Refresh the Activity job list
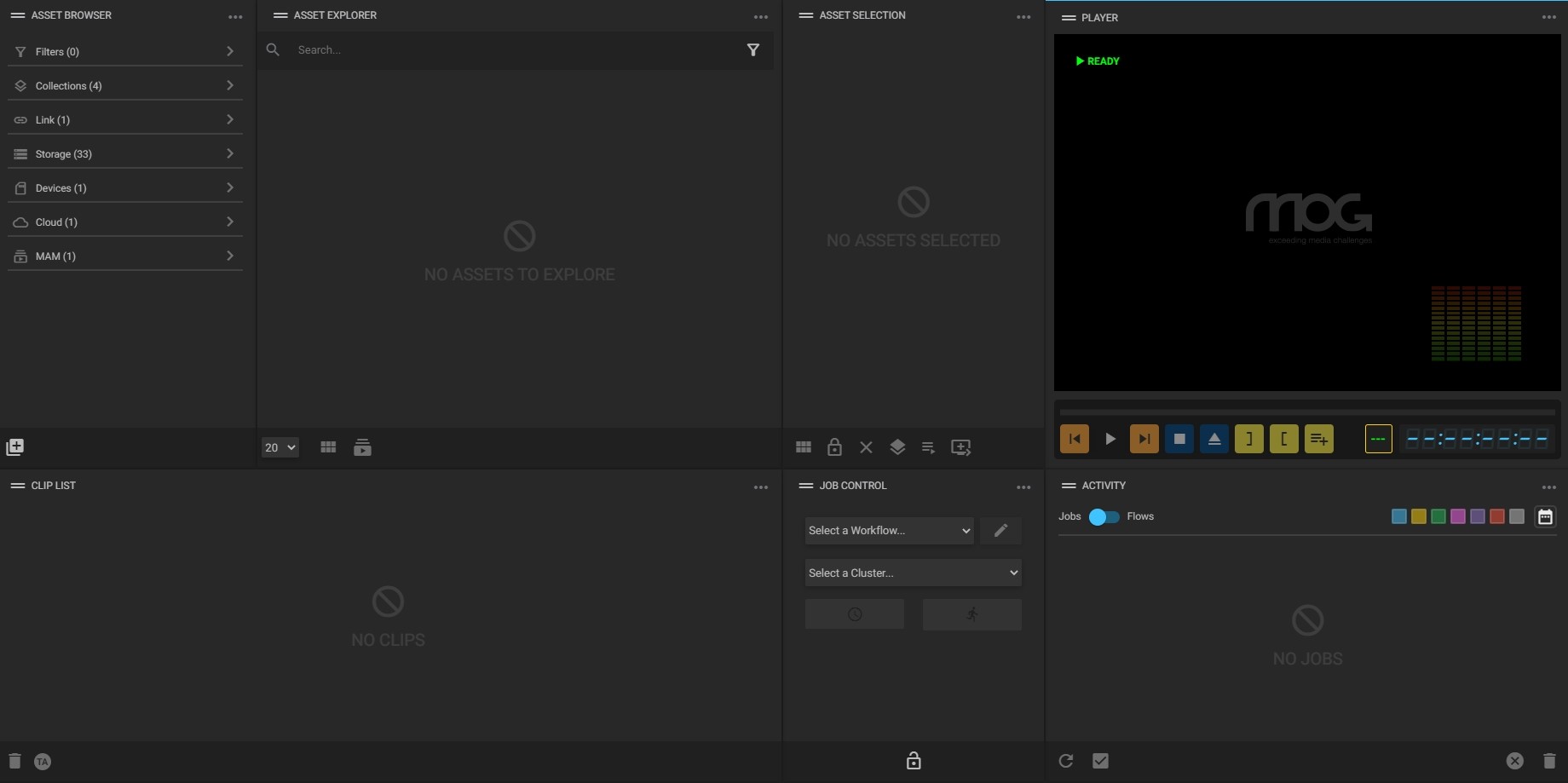The height and width of the screenshot is (783, 1568). [x=1066, y=761]
